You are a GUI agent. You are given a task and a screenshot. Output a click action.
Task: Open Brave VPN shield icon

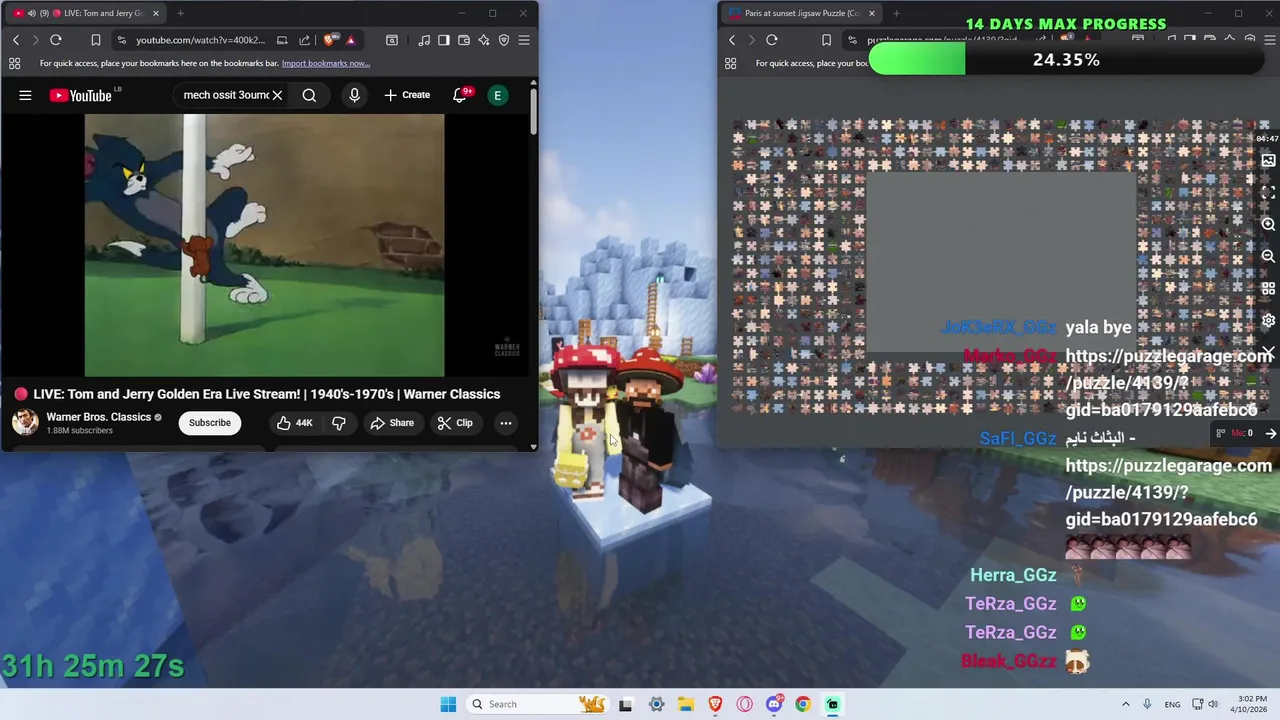point(504,40)
